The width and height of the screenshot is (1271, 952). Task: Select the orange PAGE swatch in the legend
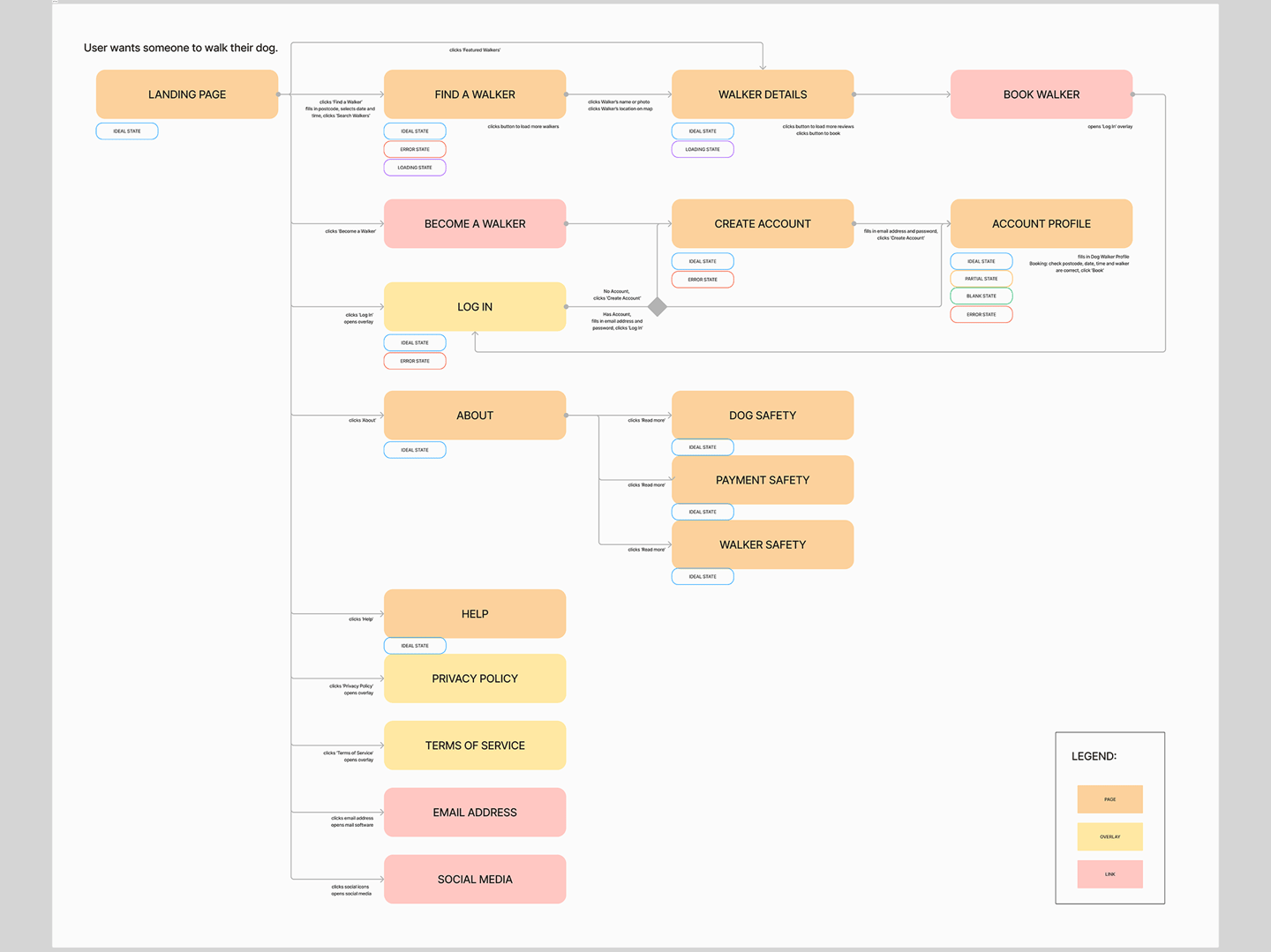click(1109, 798)
